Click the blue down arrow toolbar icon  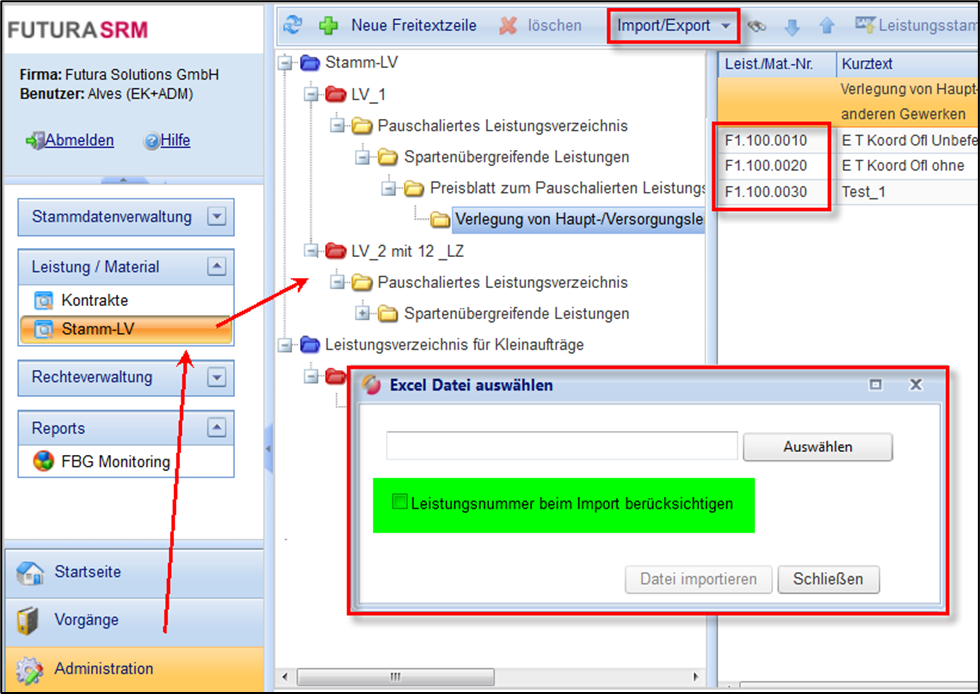click(x=792, y=26)
